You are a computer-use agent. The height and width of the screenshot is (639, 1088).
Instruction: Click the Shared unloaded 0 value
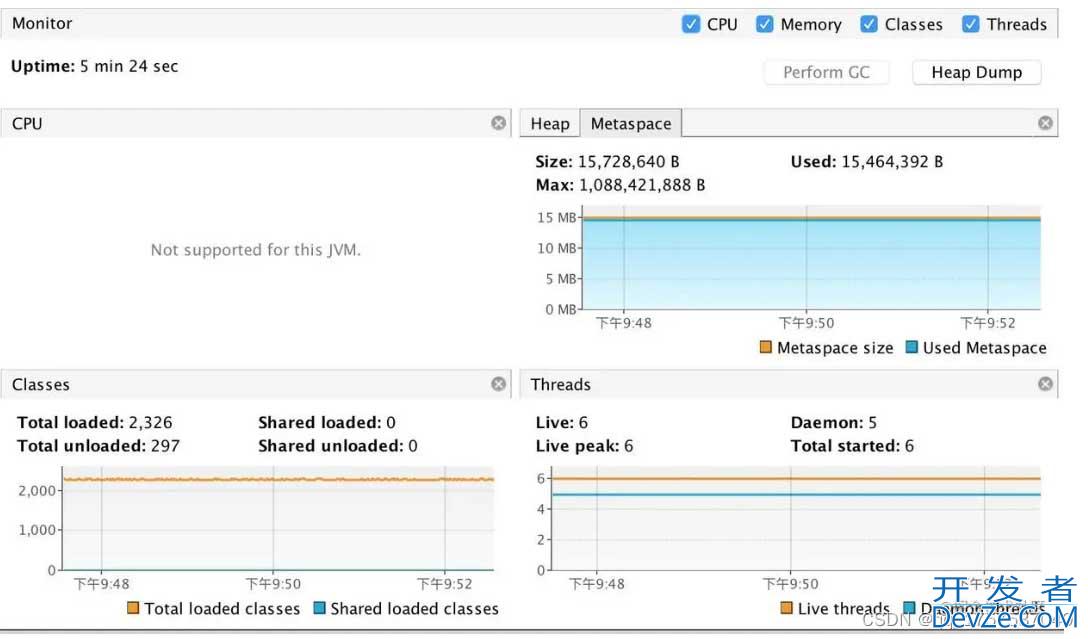click(x=413, y=445)
